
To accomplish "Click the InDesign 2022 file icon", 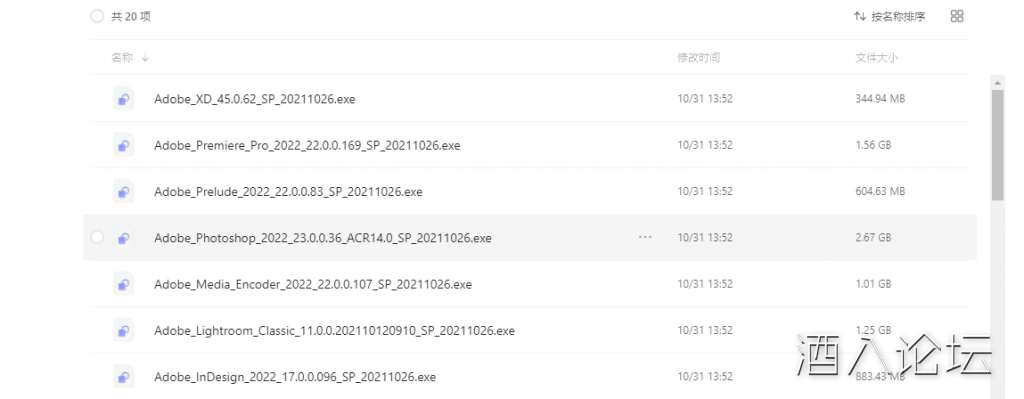I will tap(123, 377).
